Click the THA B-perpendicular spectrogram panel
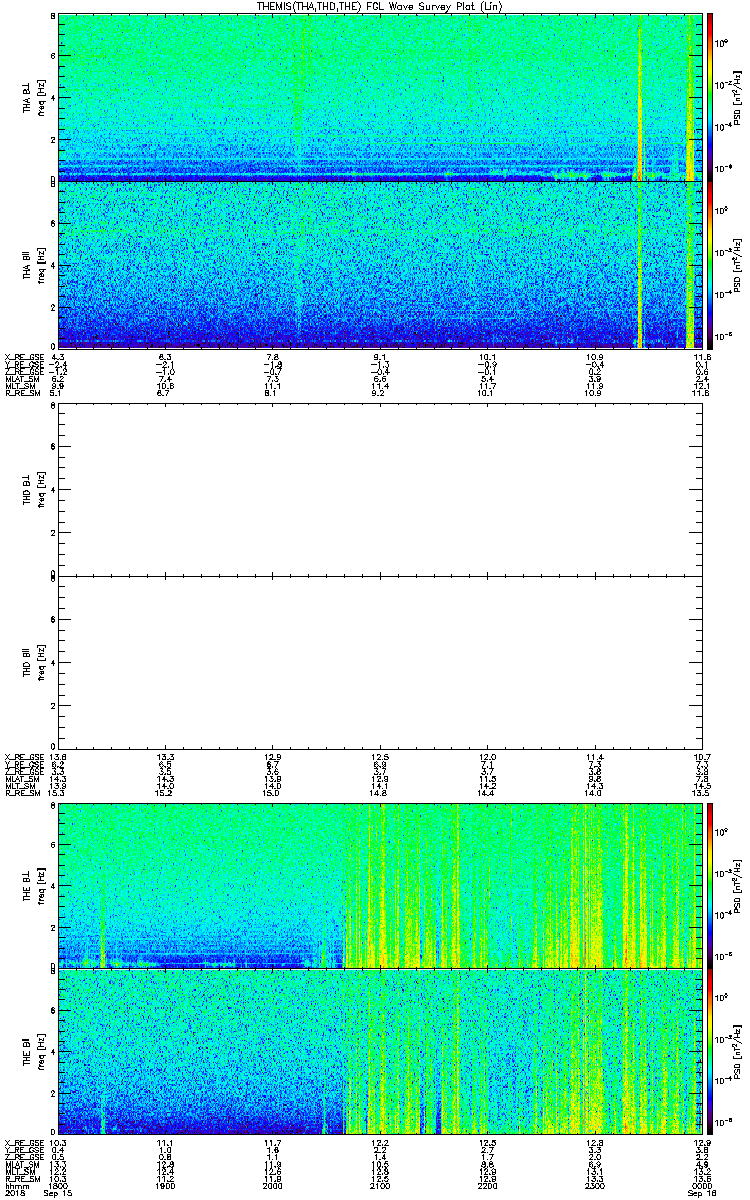Image resolution: width=750 pixels, height=1200 pixels. (380, 97)
